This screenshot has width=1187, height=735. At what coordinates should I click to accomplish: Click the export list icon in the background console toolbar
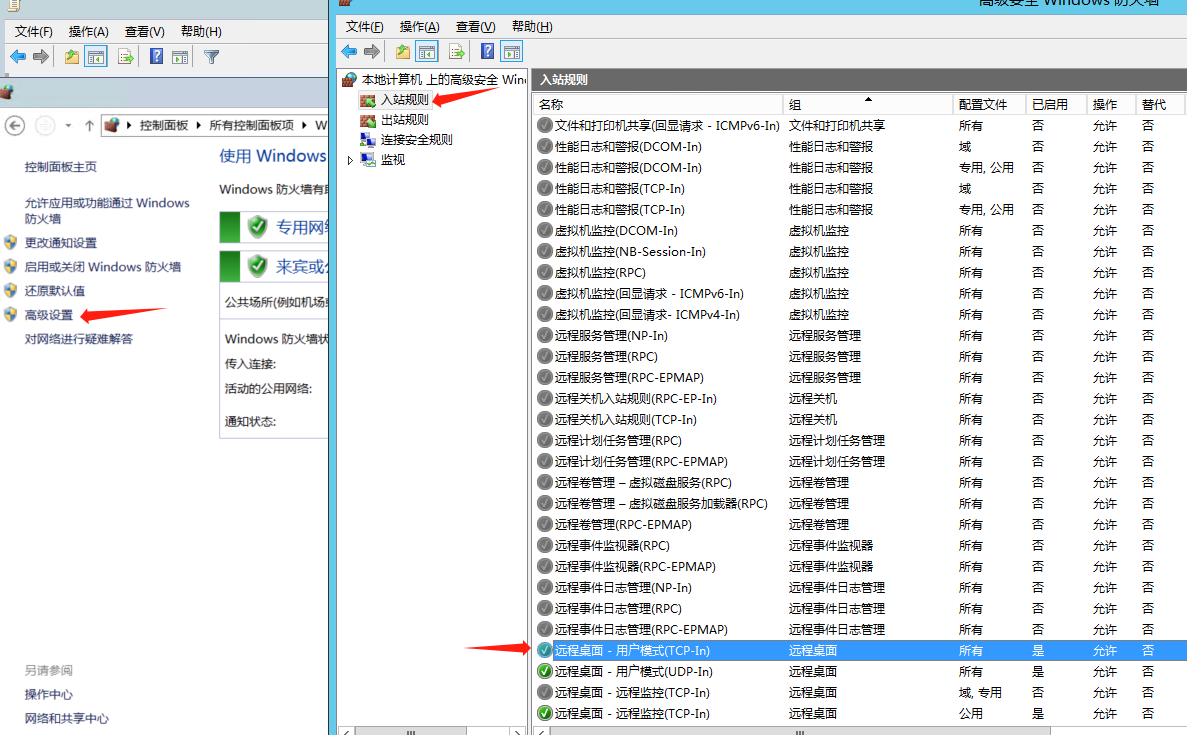pyautogui.click(x=126, y=57)
